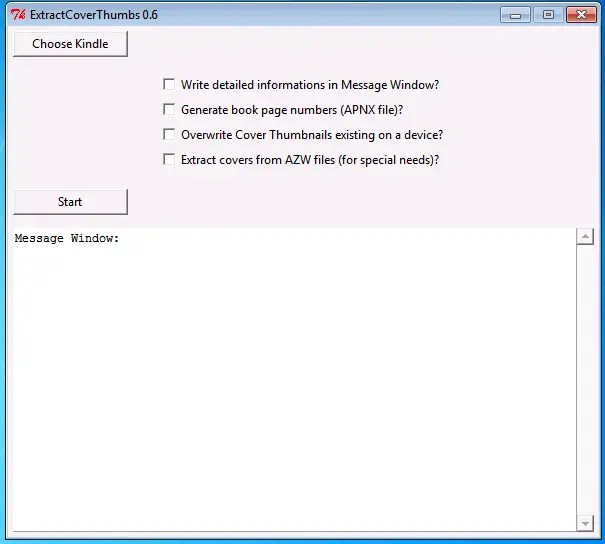605x544 pixels.
Task: Click the scrollbar up arrow
Action: point(585,237)
